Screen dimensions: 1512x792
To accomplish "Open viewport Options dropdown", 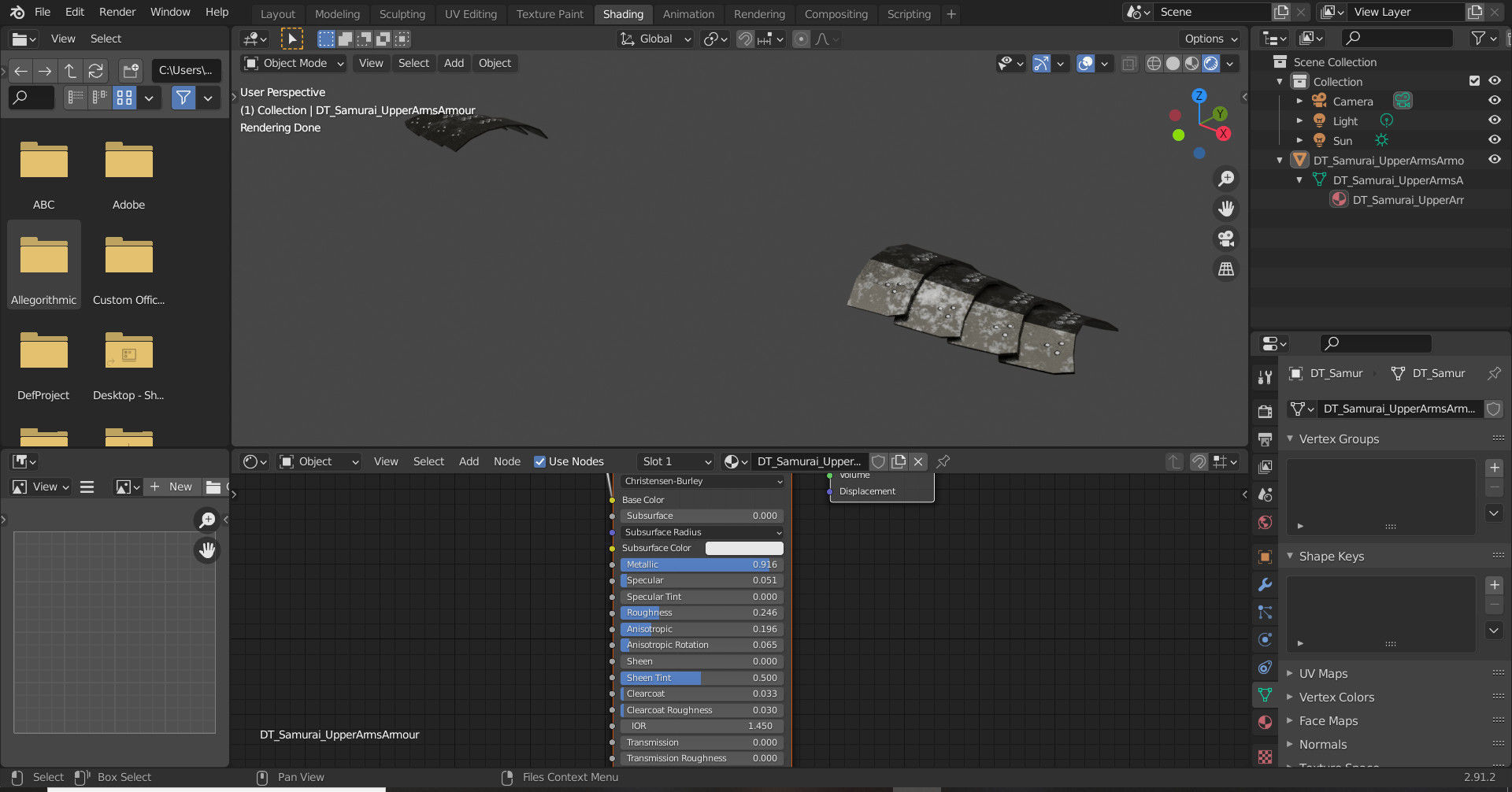I will (1210, 39).
